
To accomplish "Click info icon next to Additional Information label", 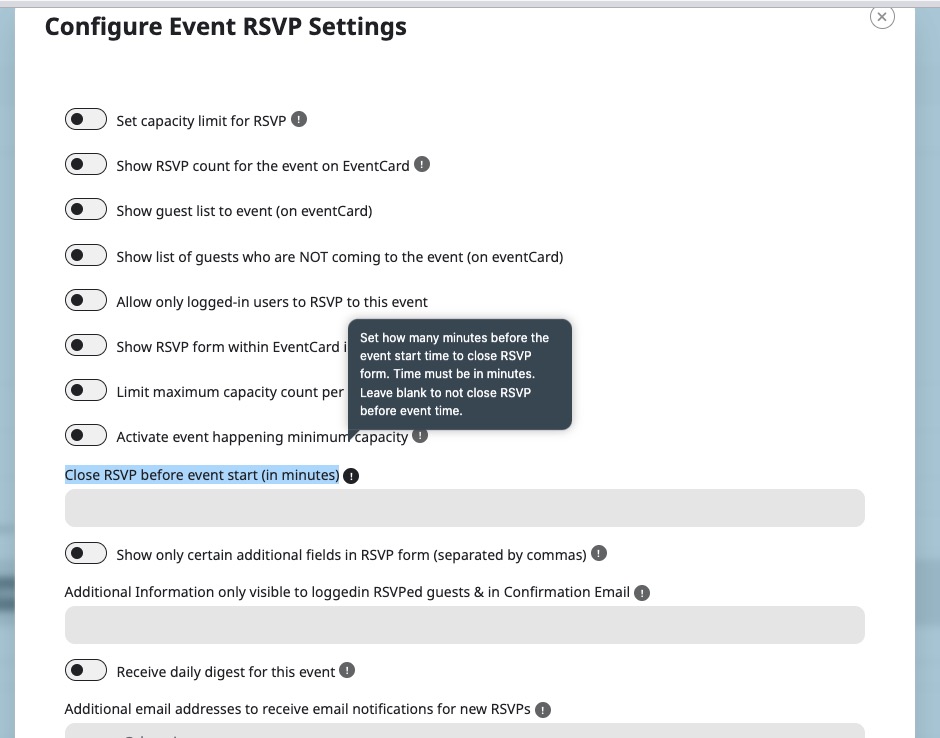I will pyautogui.click(x=642, y=593).
